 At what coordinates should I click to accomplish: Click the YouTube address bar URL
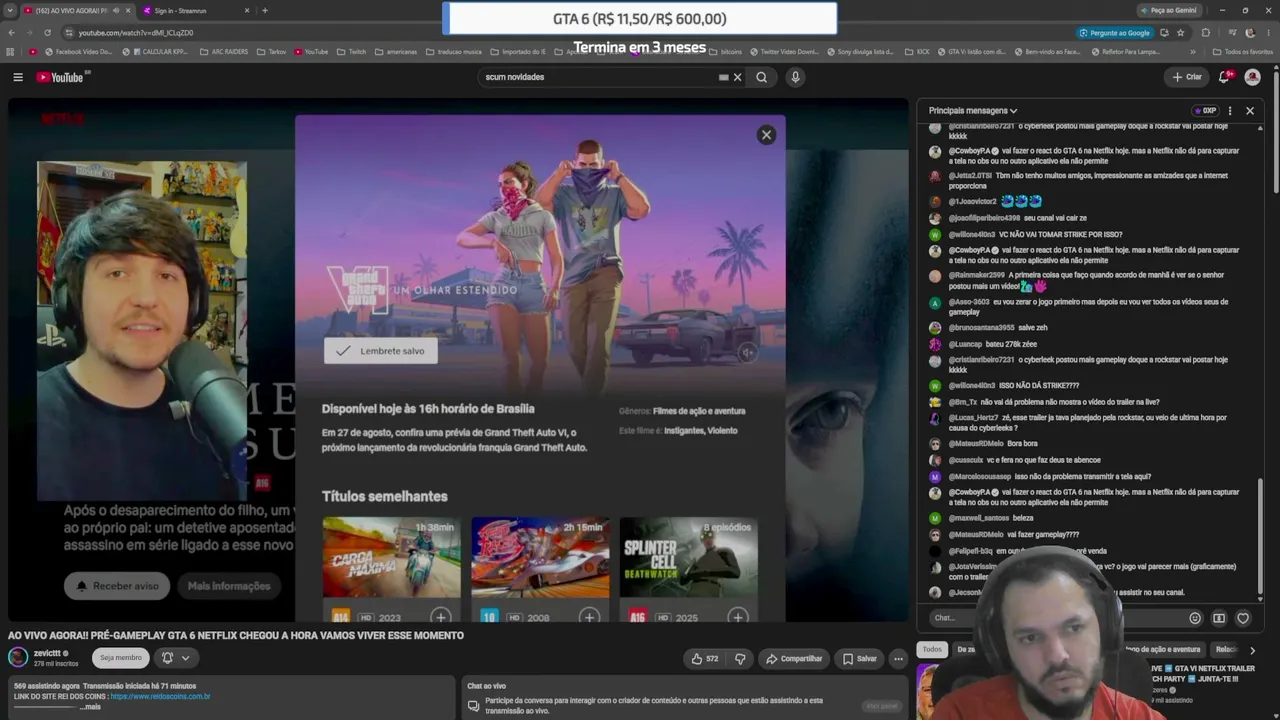pyautogui.click(x=136, y=33)
